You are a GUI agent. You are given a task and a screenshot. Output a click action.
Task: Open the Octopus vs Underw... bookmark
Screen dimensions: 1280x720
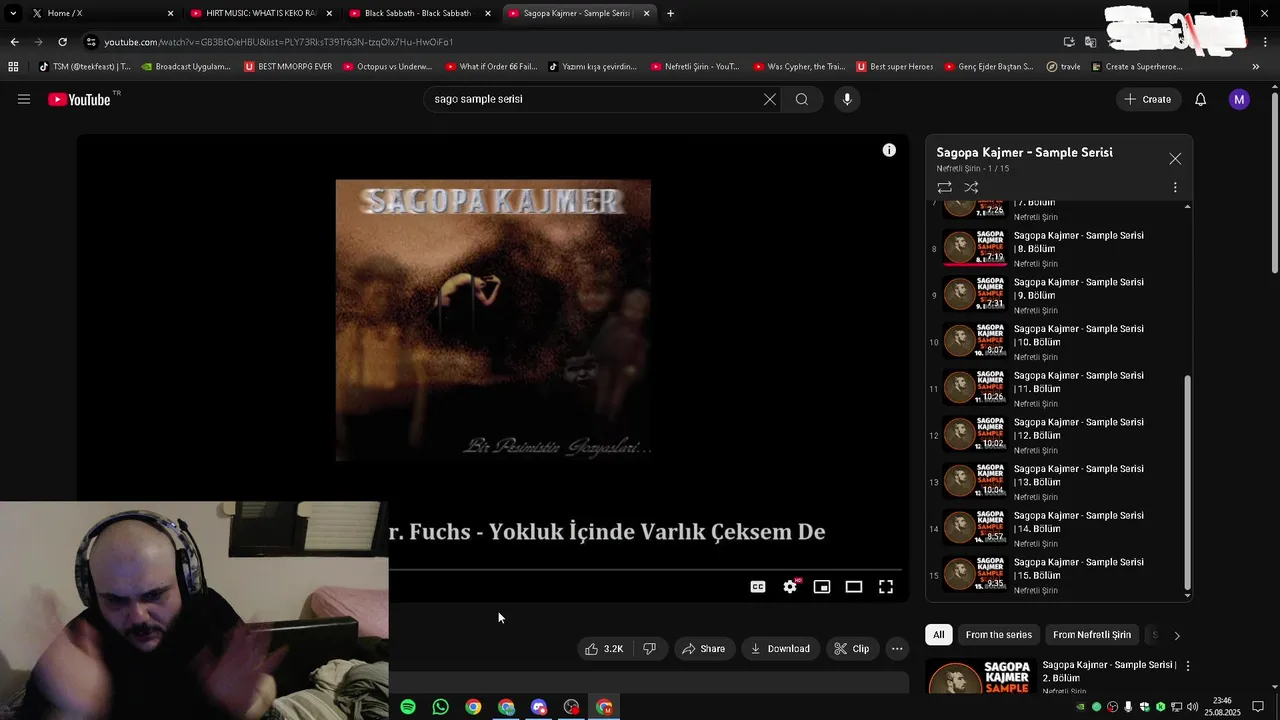[388, 67]
